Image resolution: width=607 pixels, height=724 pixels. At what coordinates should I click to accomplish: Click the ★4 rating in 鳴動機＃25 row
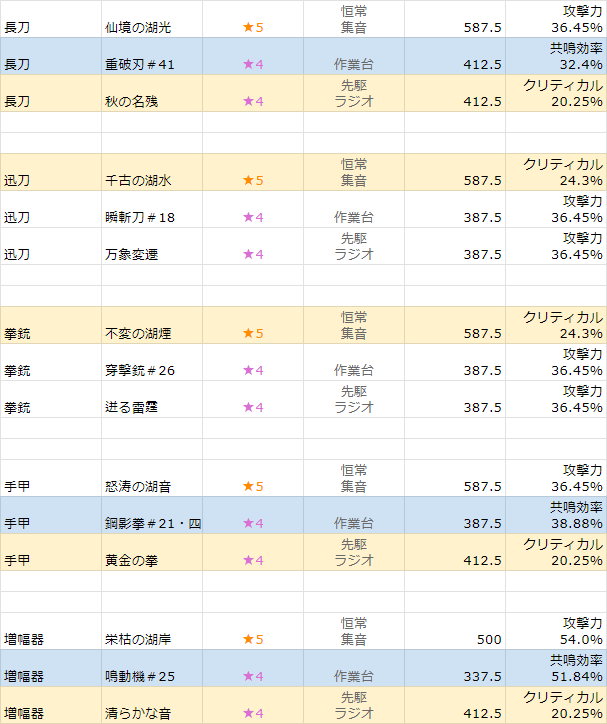253,676
